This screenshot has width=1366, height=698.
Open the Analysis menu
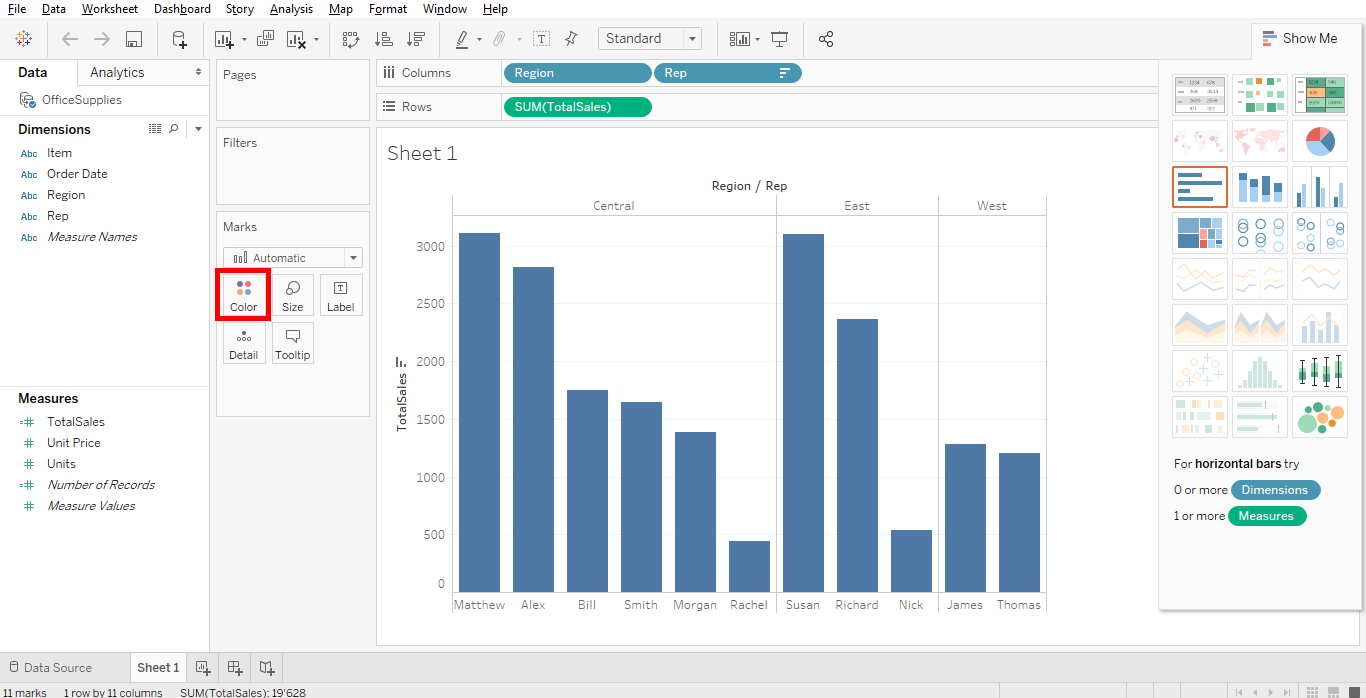(291, 9)
